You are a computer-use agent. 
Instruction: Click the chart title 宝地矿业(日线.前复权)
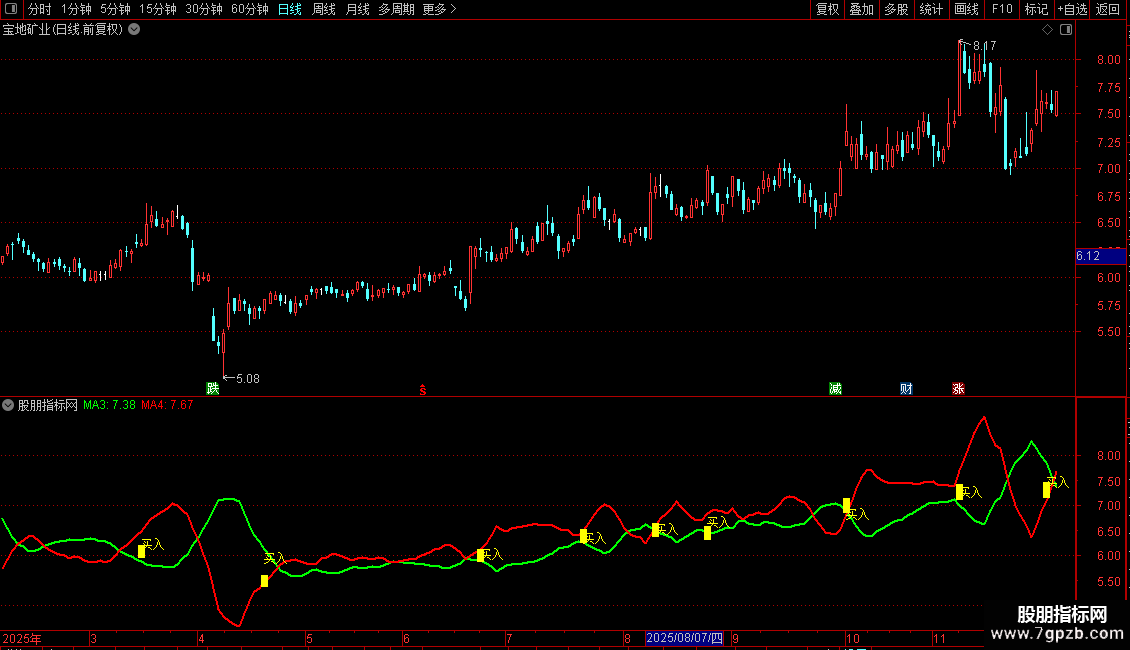pos(63,30)
